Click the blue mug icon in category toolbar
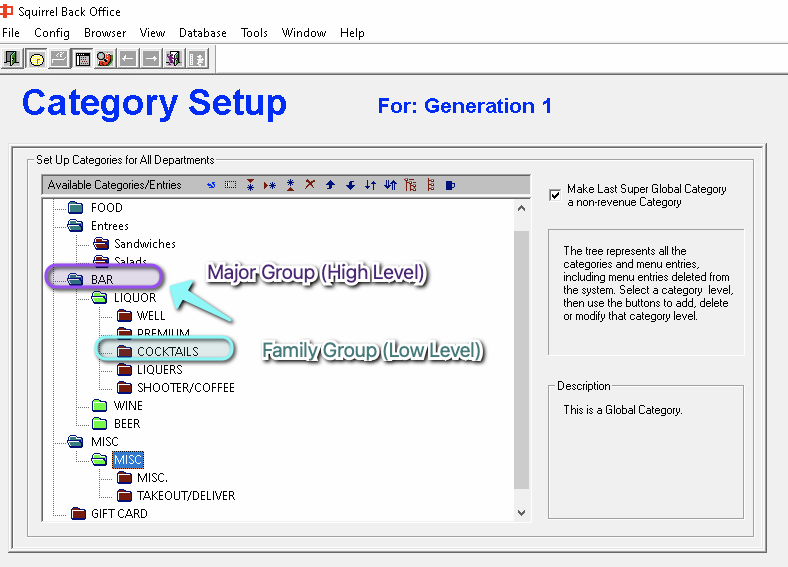The width and height of the screenshot is (788, 567). point(450,185)
